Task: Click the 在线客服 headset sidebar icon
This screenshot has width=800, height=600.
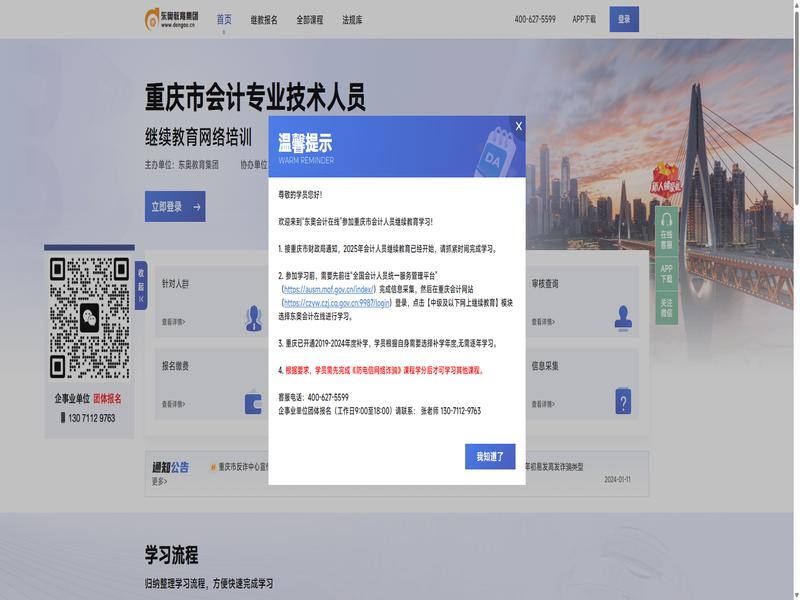Action: (666, 241)
